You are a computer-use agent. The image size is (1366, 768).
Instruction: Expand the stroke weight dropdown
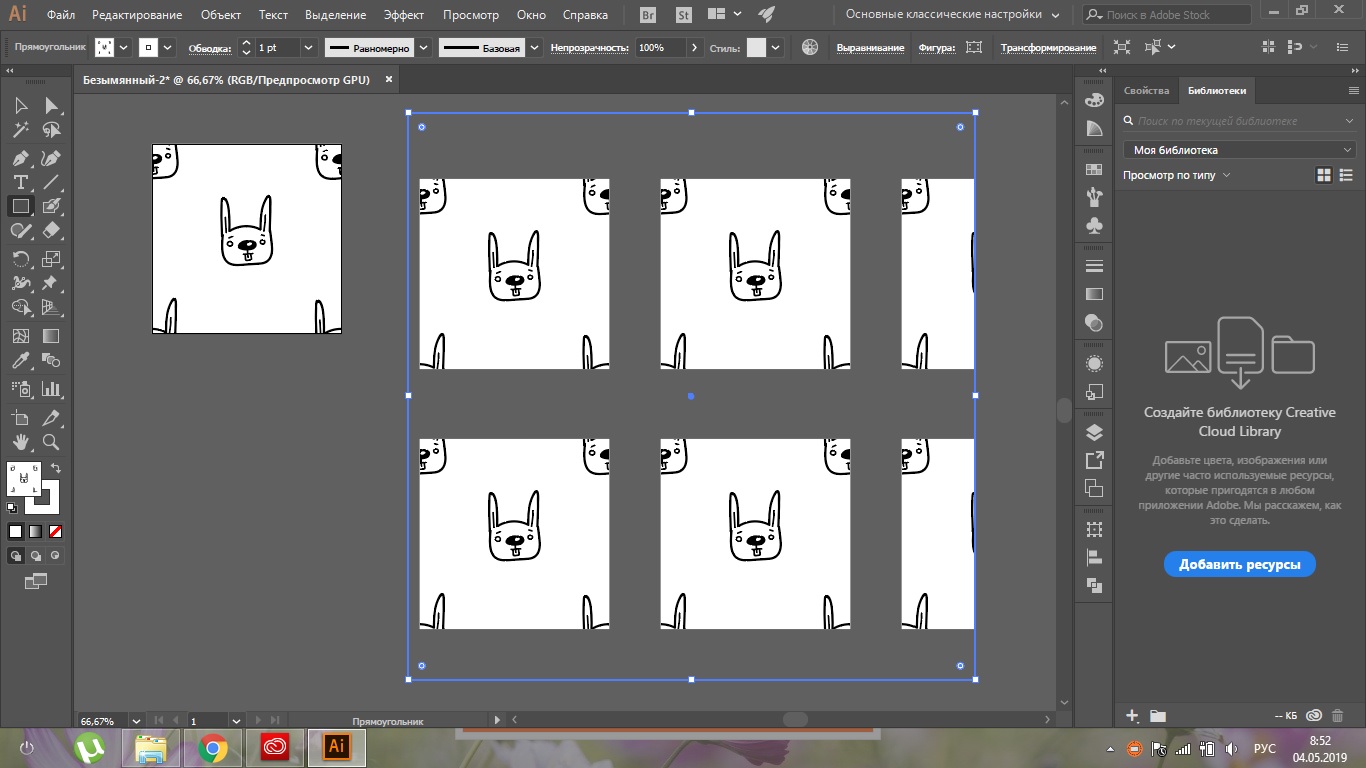coord(307,48)
